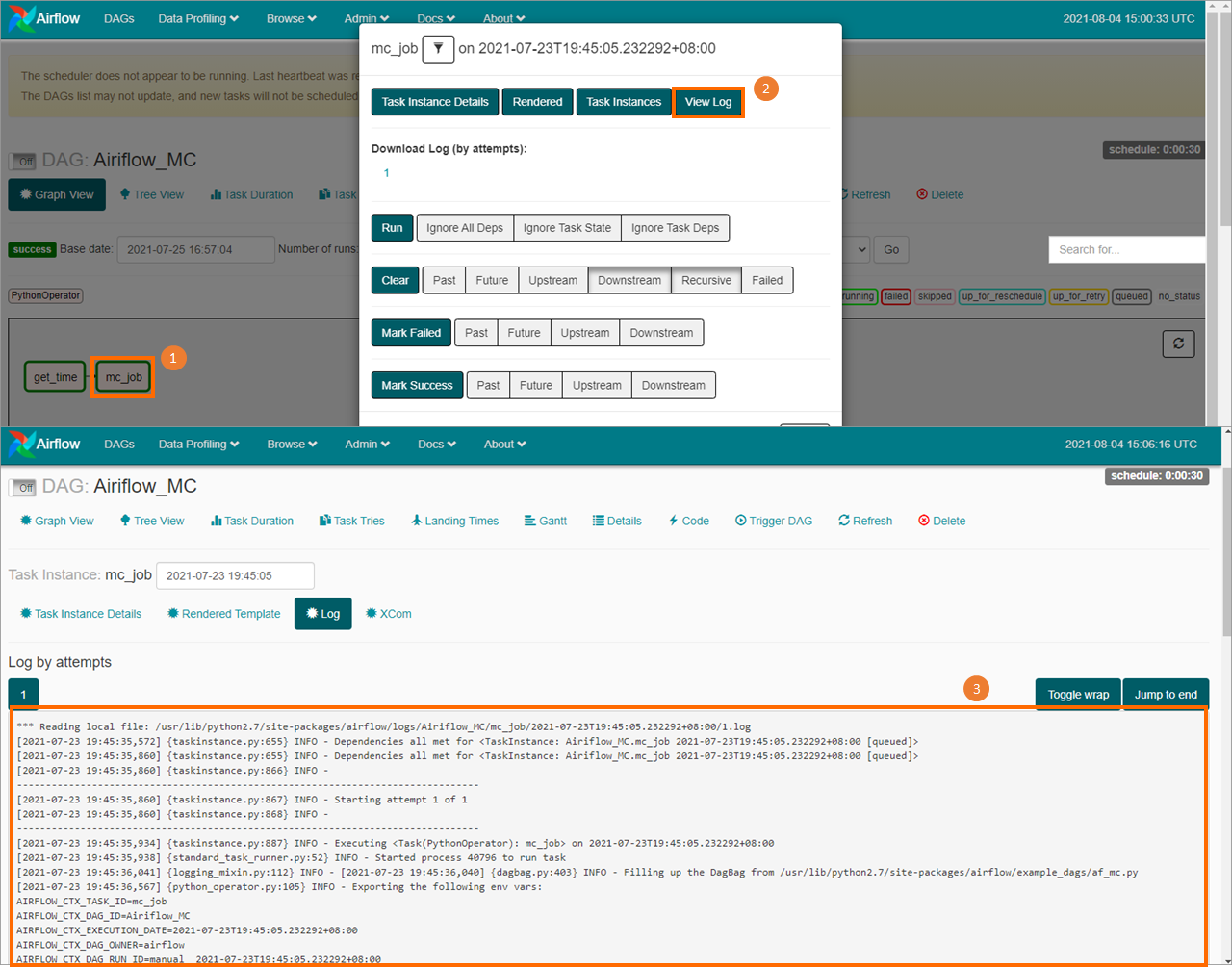
Task: Expand Admin menu in the lower navbar
Action: (x=367, y=445)
